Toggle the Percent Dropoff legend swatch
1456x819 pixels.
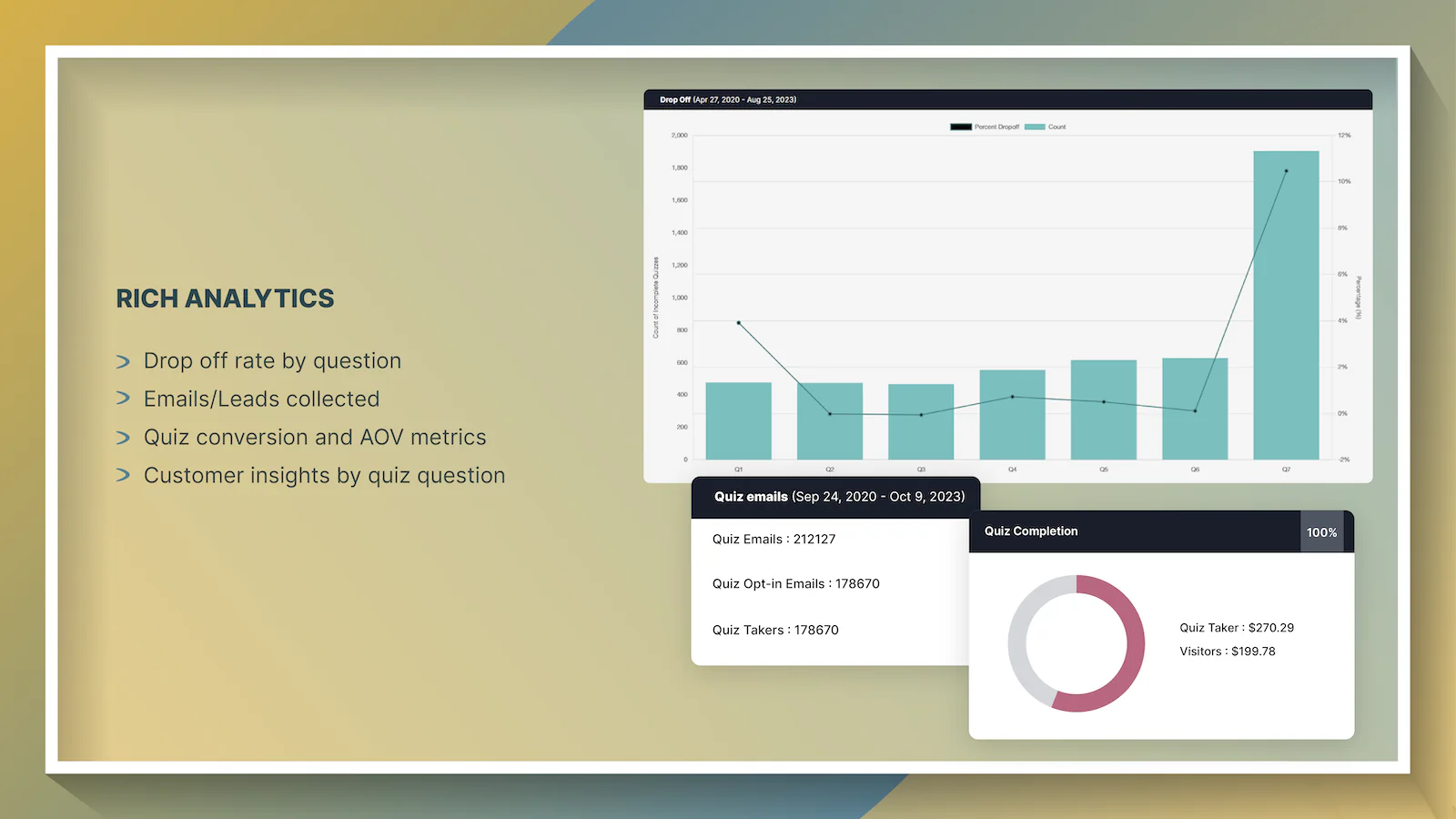961,127
